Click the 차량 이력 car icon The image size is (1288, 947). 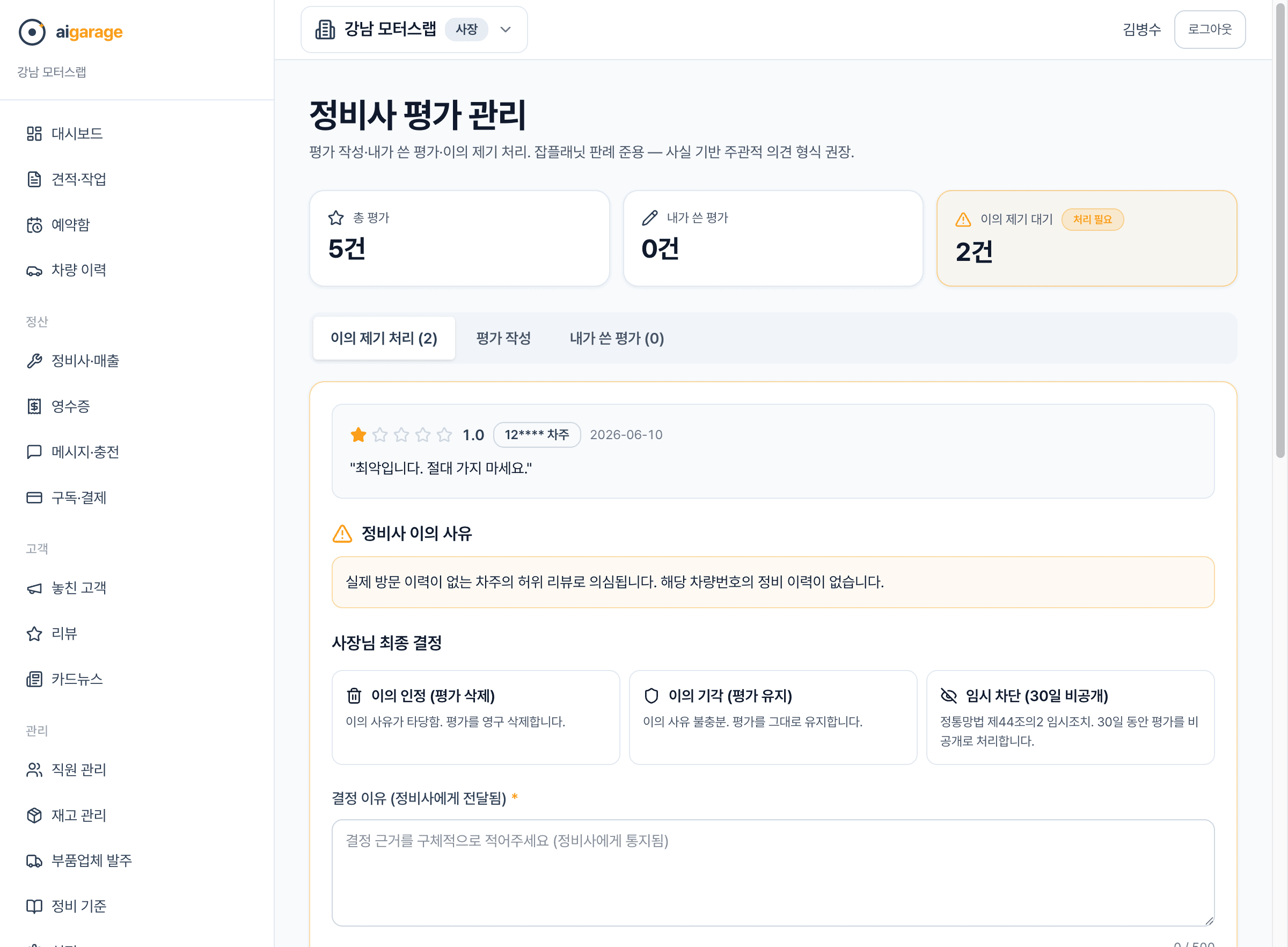[34, 271]
